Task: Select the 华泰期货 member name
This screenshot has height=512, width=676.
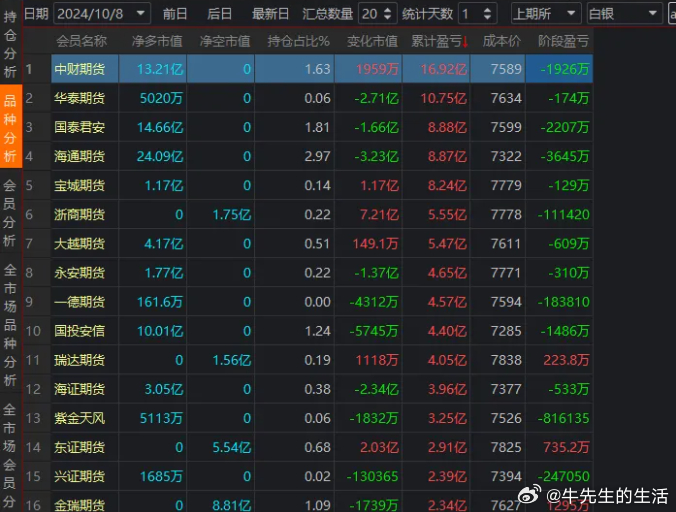Action: [x=79, y=98]
